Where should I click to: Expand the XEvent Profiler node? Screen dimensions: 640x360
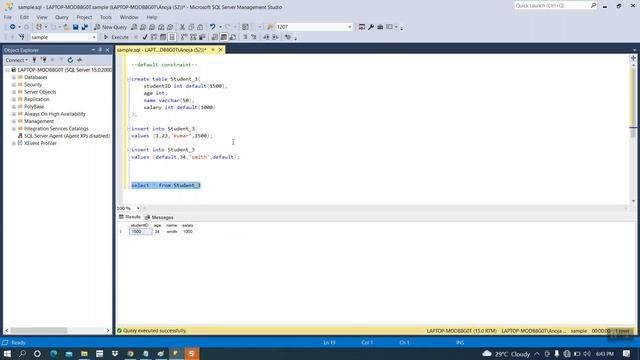(14, 143)
